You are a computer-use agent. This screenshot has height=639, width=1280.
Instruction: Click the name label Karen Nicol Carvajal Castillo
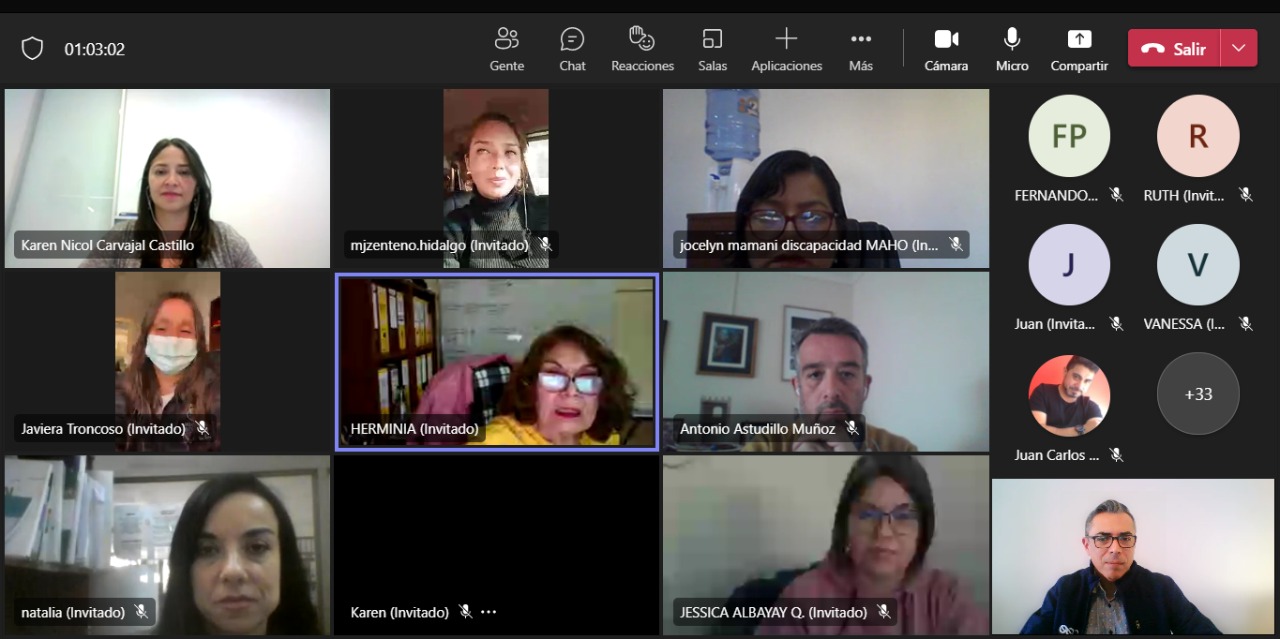pyautogui.click(x=108, y=245)
